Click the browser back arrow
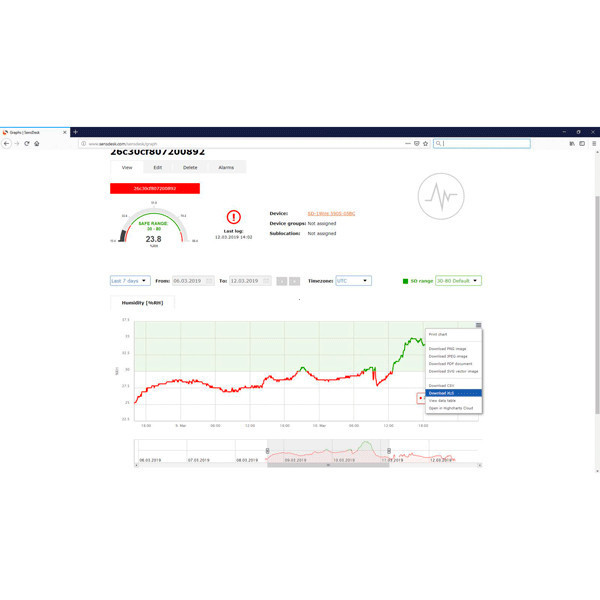 click(7, 144)
